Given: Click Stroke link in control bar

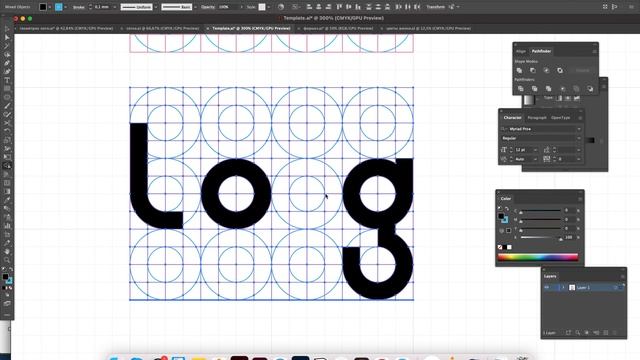Looking at the screenshot, I should (x=78, y=7).
